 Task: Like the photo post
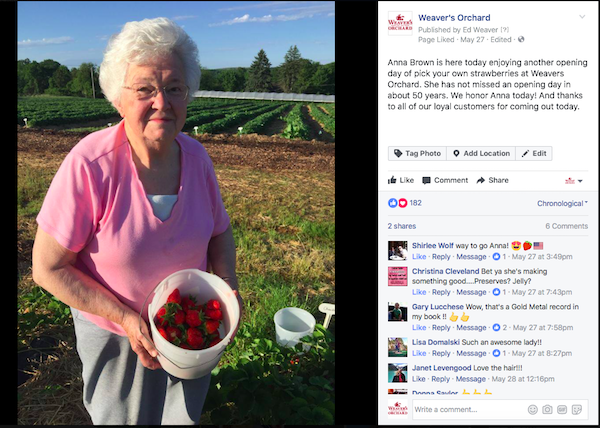coord(401,180)
